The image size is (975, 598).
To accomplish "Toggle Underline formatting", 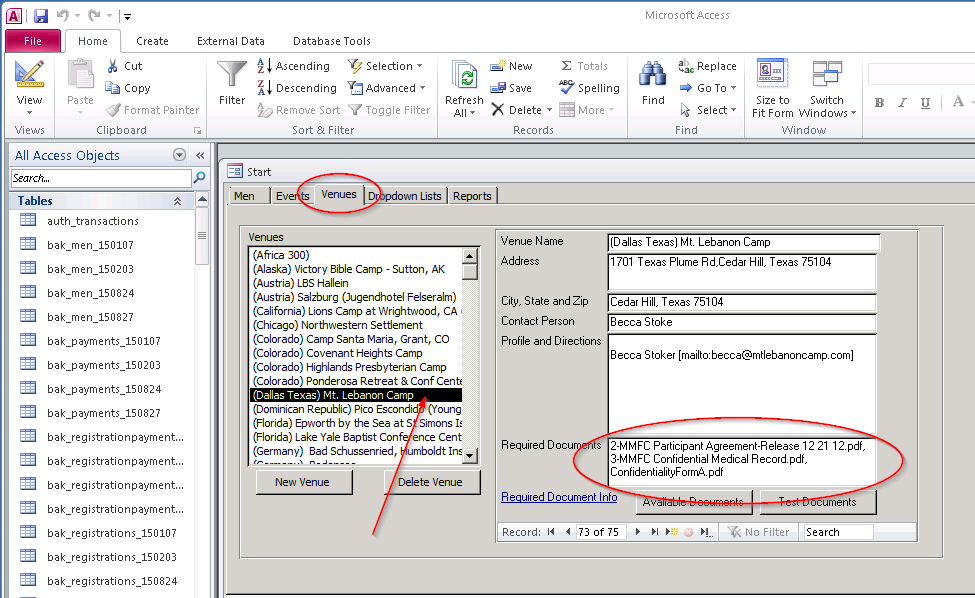I will pos(925,103).
